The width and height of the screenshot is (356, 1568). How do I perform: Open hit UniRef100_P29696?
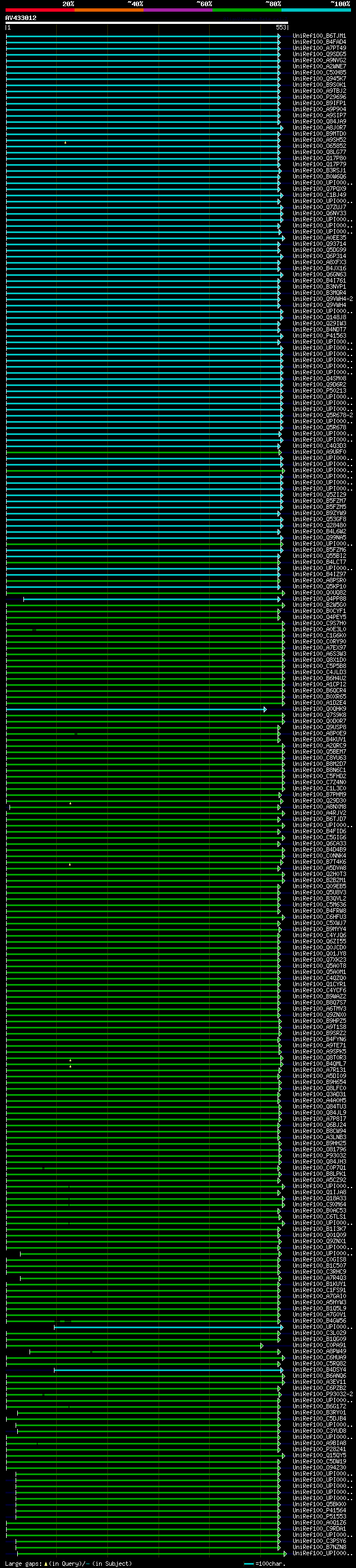[319, 97]
